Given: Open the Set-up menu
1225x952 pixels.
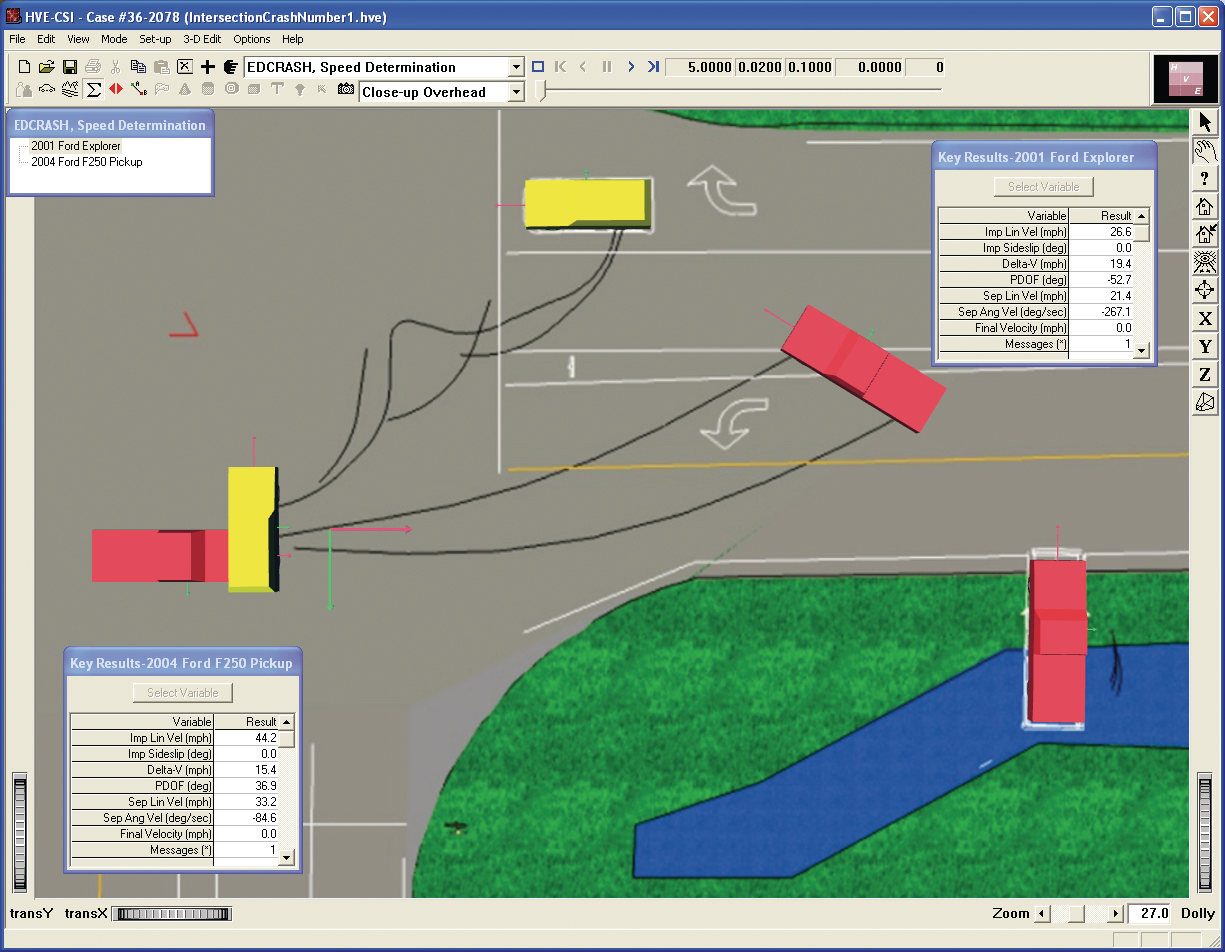Looking at the screenshot, I should pyautogui.click(x=155, y=39).
